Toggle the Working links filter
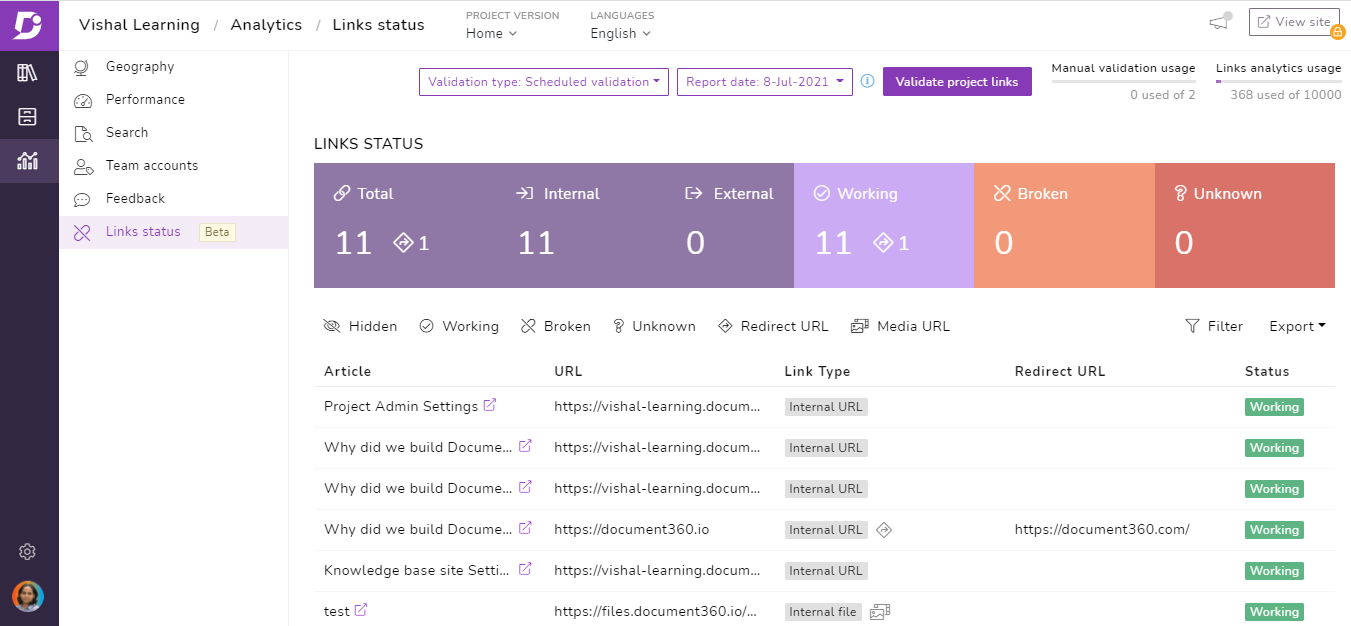Viewport: 1351px width, 626px height. pyautogui.click(x=459, y=326)
